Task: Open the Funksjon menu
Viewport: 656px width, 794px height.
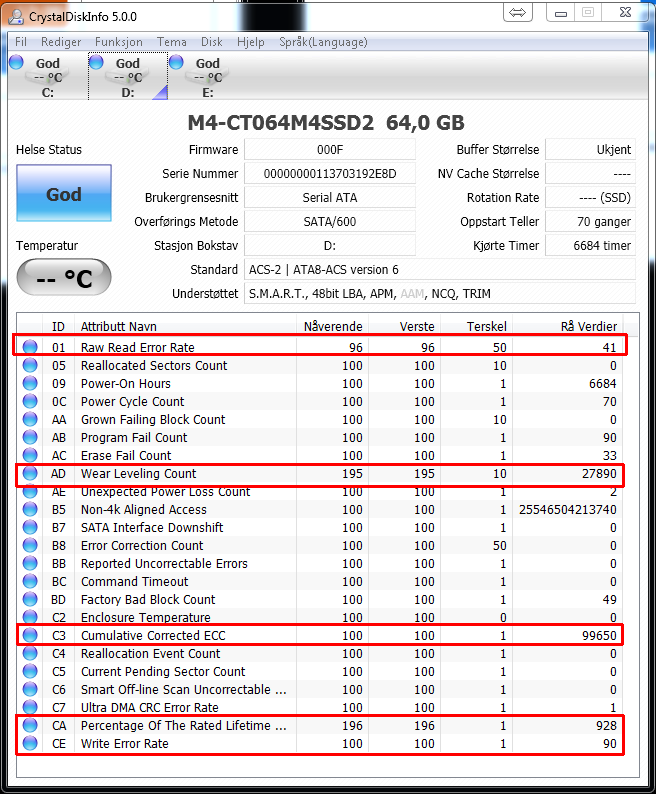Action: tap(119, 42)
